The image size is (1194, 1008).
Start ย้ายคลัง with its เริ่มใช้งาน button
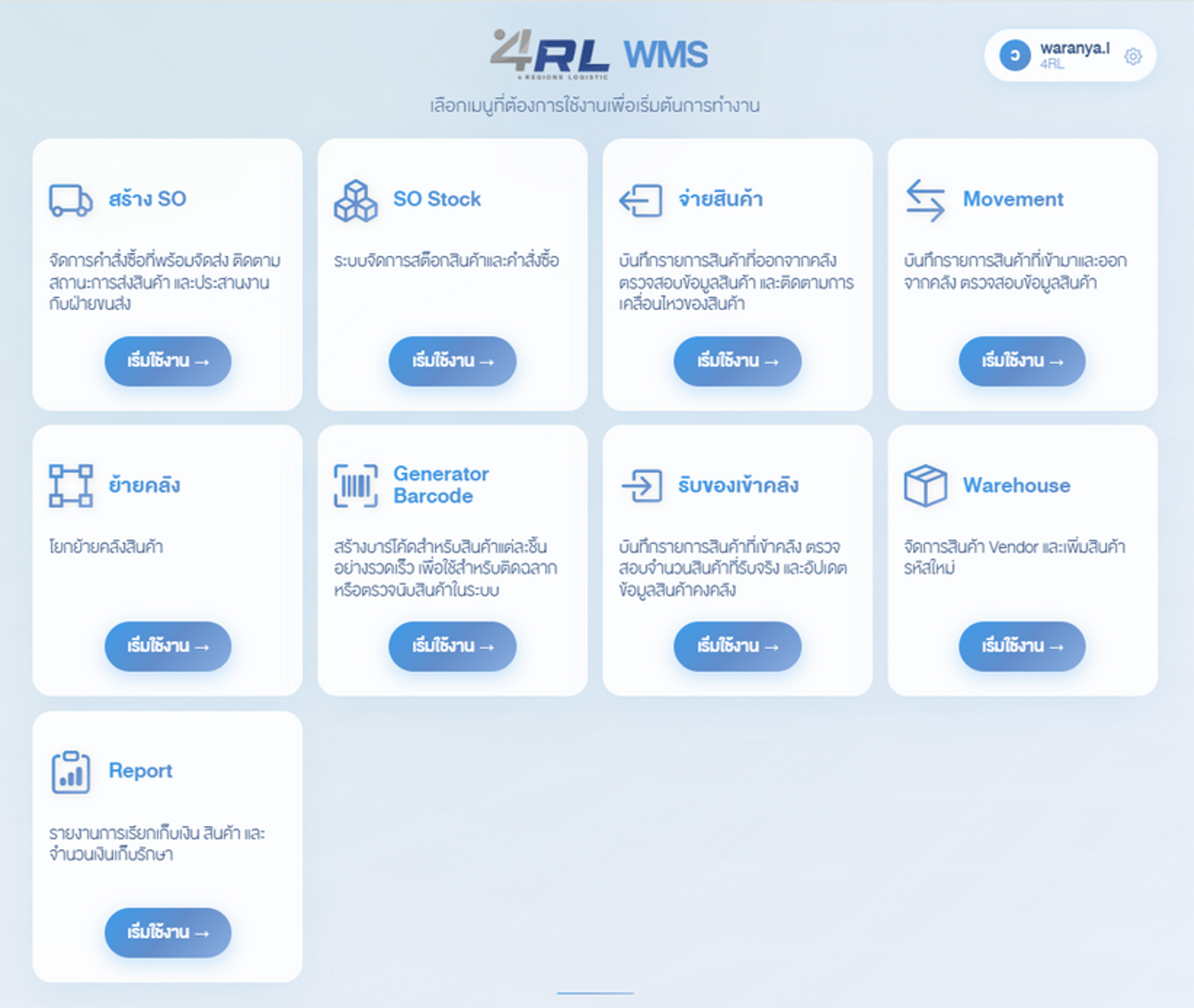(168, 646)
